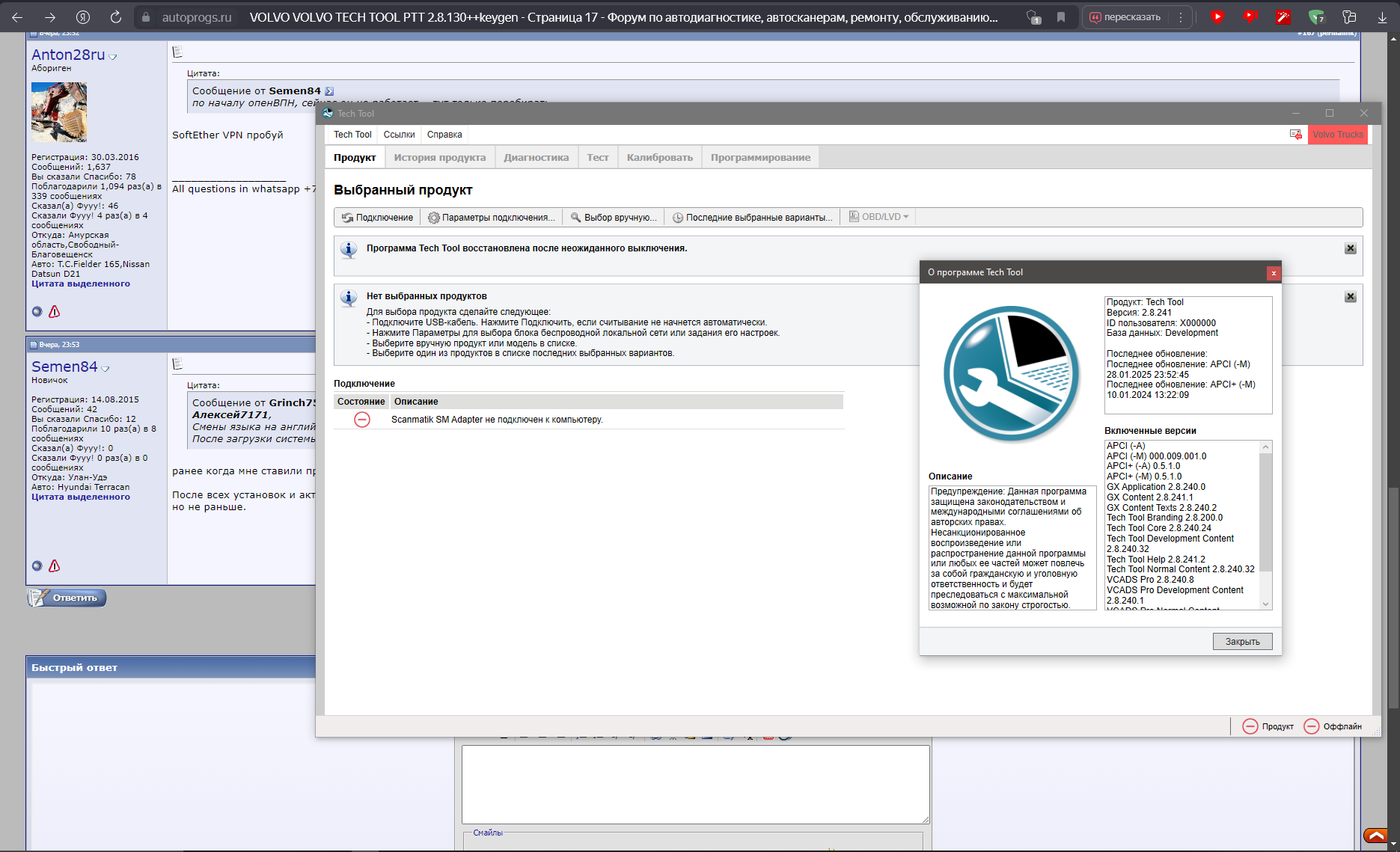Open the 'Ссылки' menu

coord(399,135)
